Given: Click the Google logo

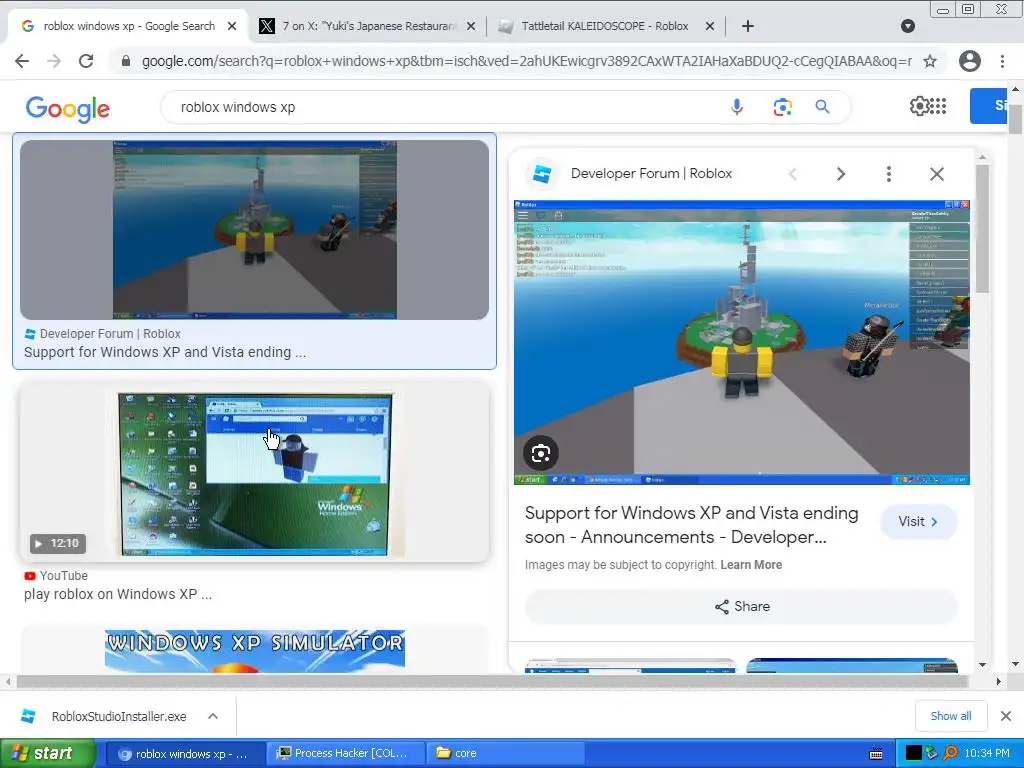Looking at the screenshot, I should pyautogui.click(x=68, y=108).
